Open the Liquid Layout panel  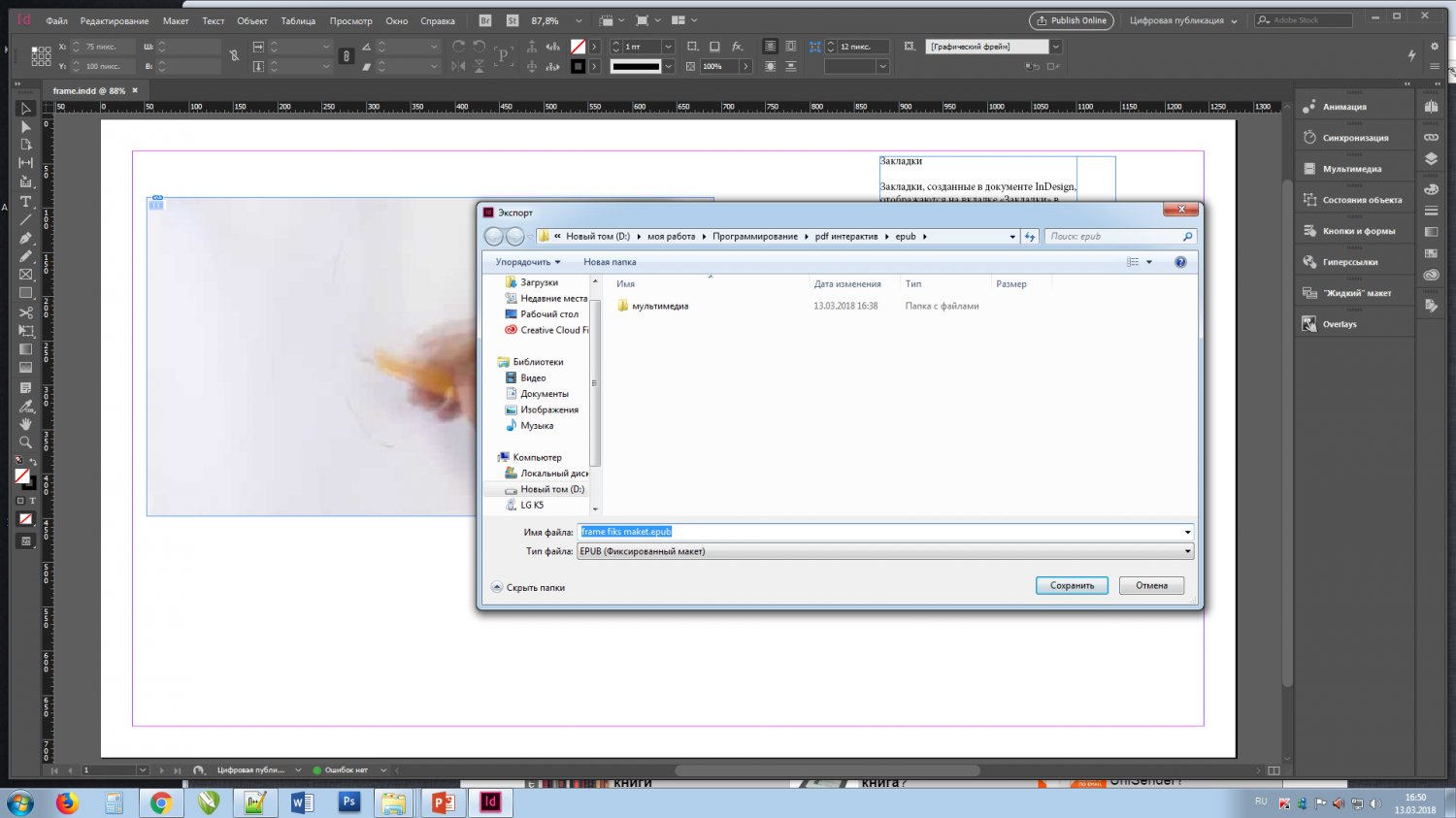click(1356, 293)
